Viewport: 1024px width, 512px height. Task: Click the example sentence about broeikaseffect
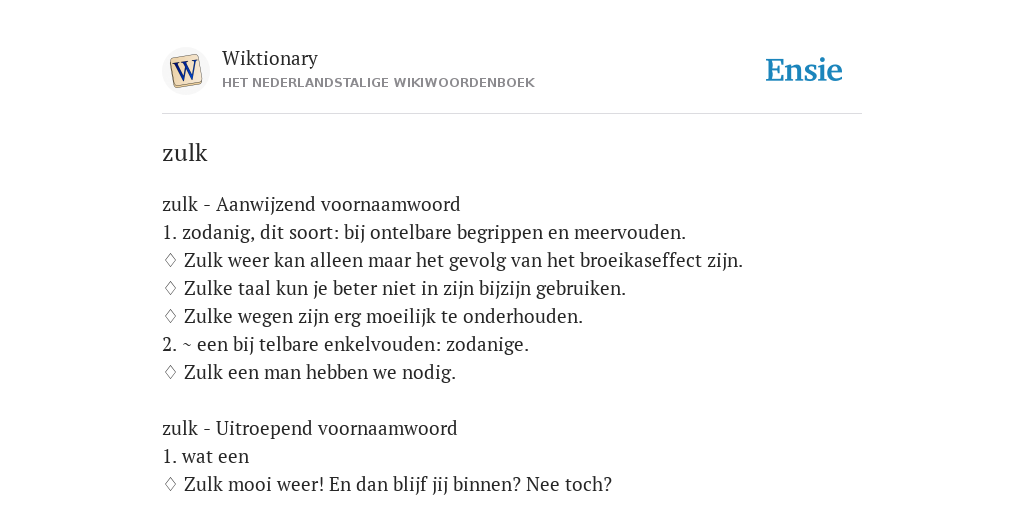click(463, 261)
